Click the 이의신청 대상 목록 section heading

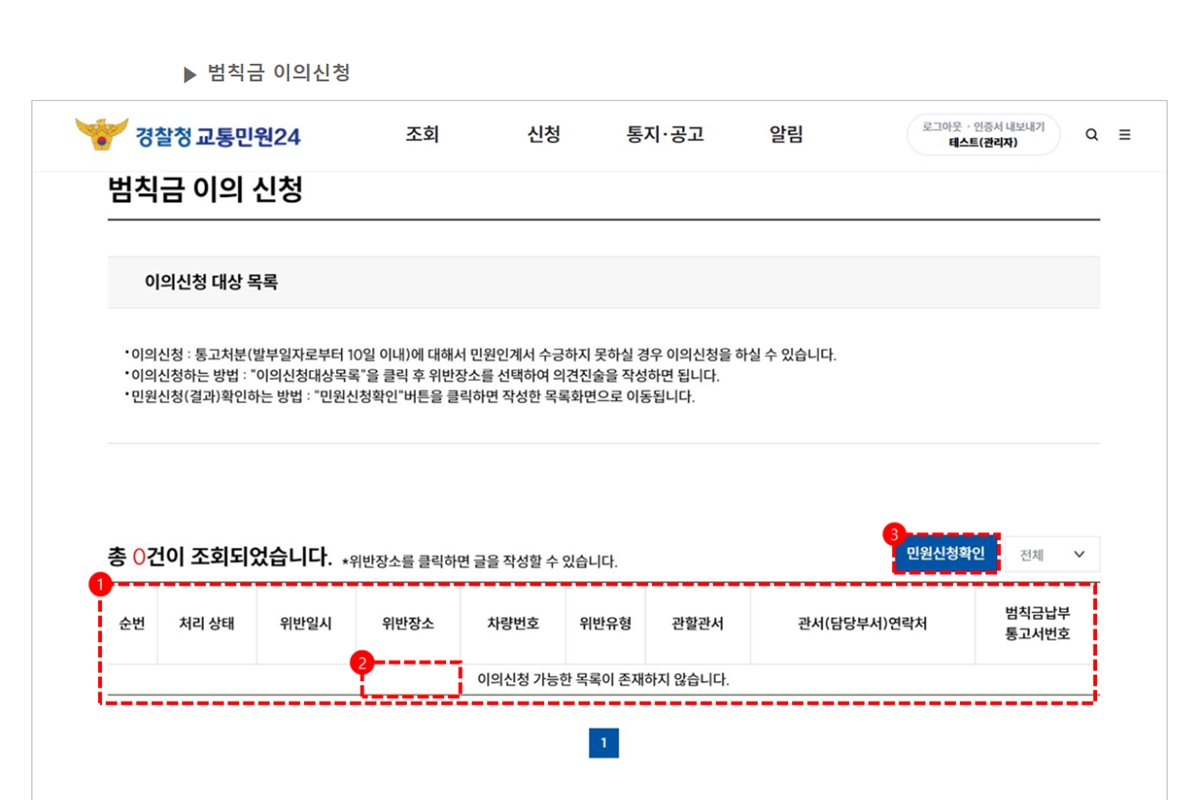click(x=211, y=282)
